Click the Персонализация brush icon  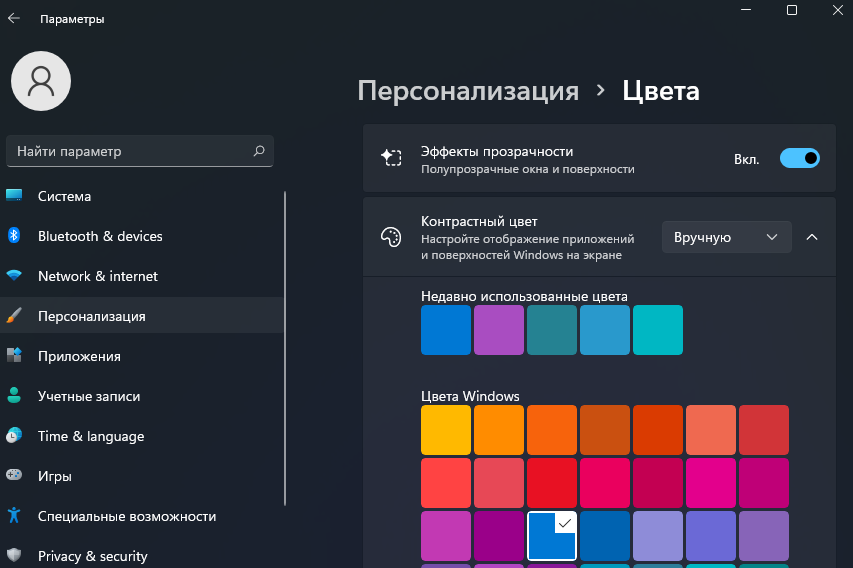[x=14, y=316]
